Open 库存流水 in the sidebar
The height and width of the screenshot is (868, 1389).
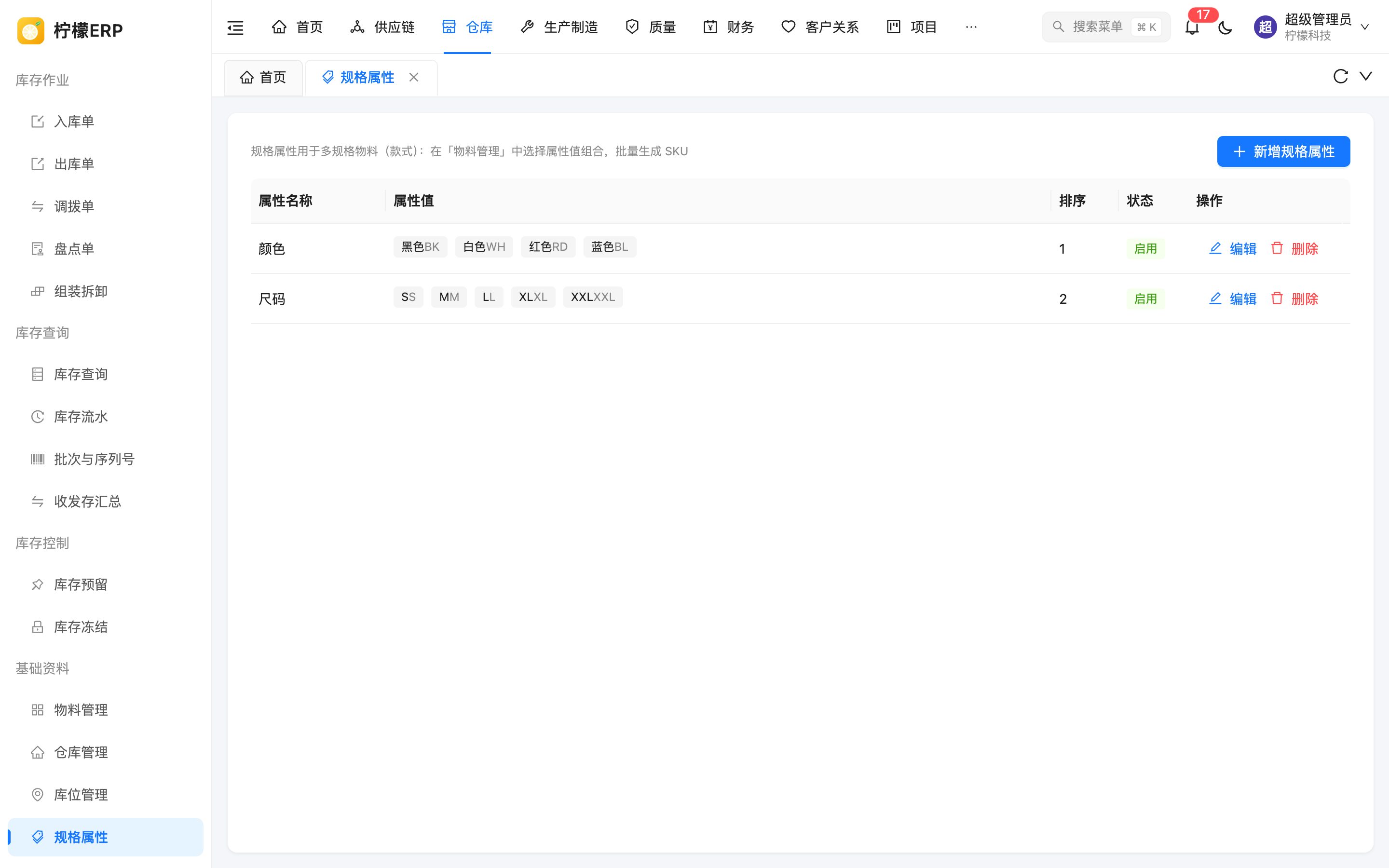click(x=106, y=417)
